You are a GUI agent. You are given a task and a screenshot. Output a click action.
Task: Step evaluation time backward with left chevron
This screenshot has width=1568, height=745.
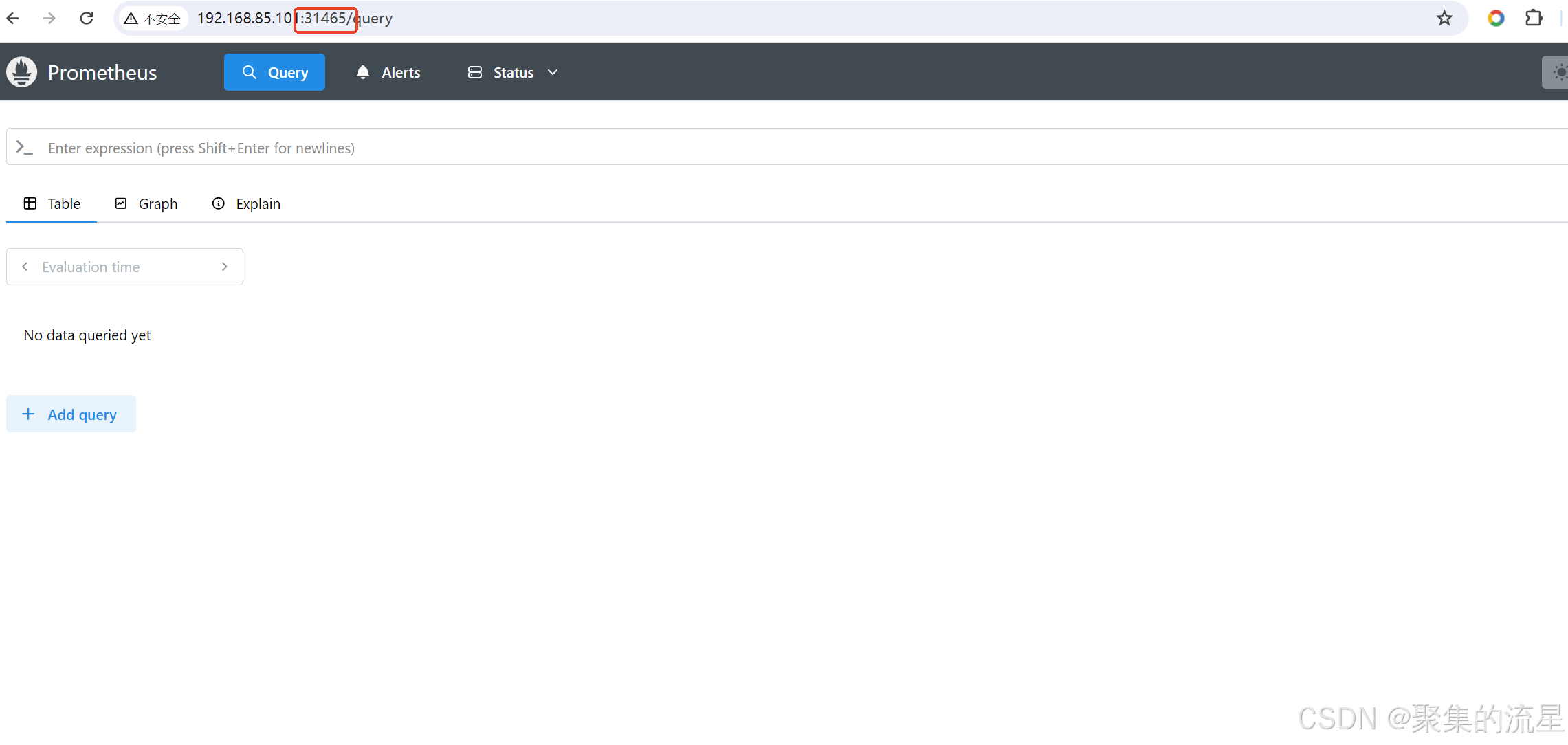(x=25, y=267)
